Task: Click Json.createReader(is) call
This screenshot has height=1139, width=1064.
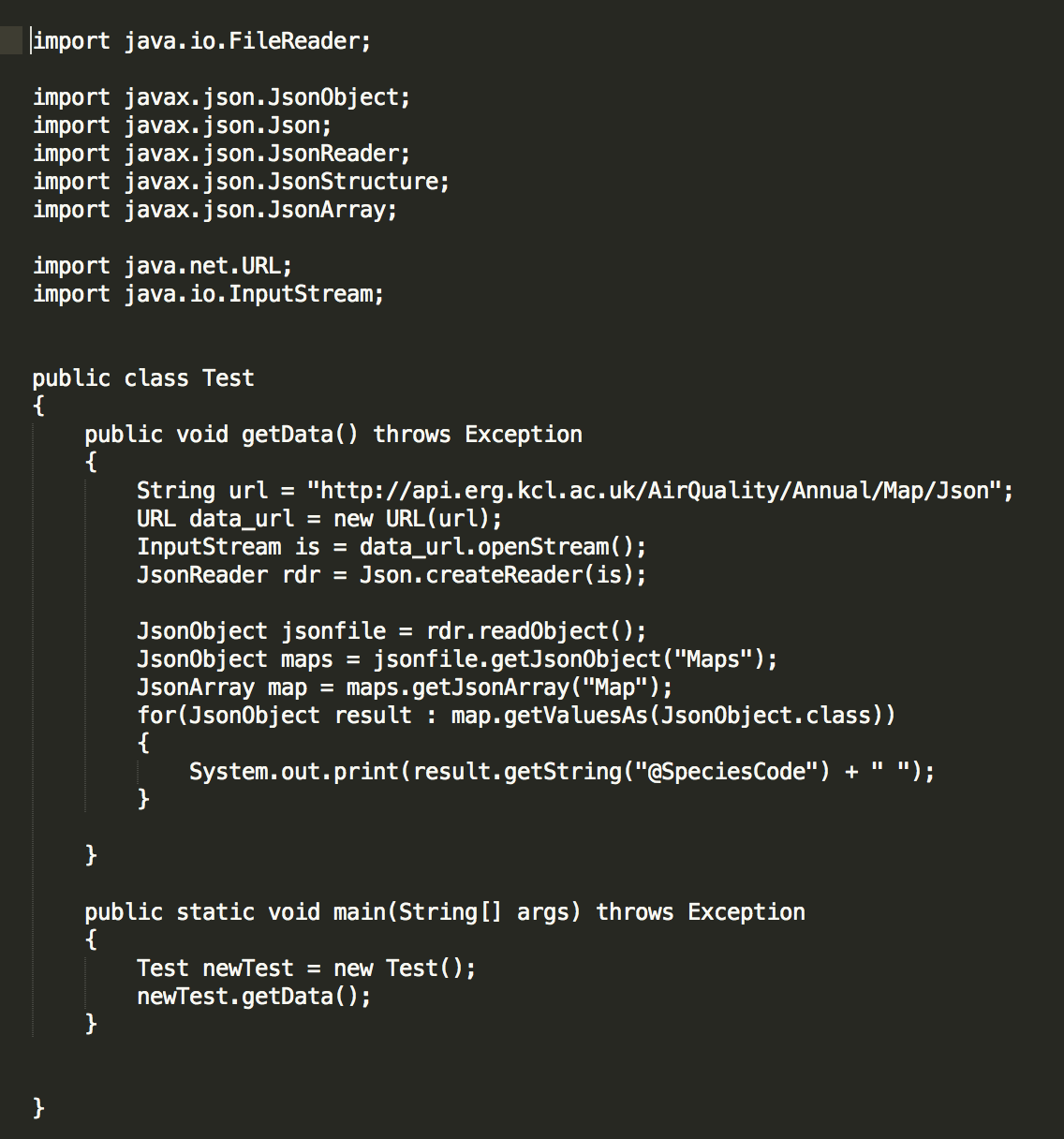Action: tap(502, 575)
